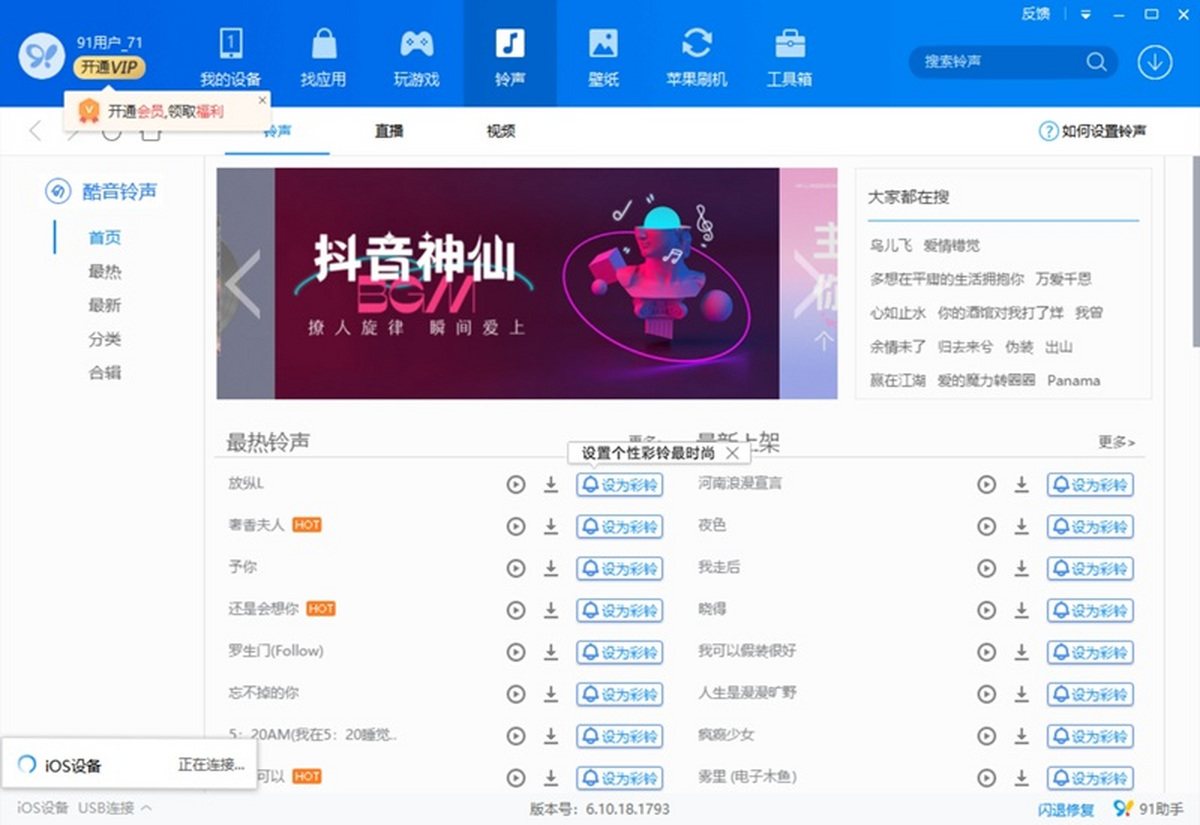The width and height of the screenshot is (1200, 825).
Task: Play the 我可以假装很好 ringtone
Action: click(x=987, y=653)
